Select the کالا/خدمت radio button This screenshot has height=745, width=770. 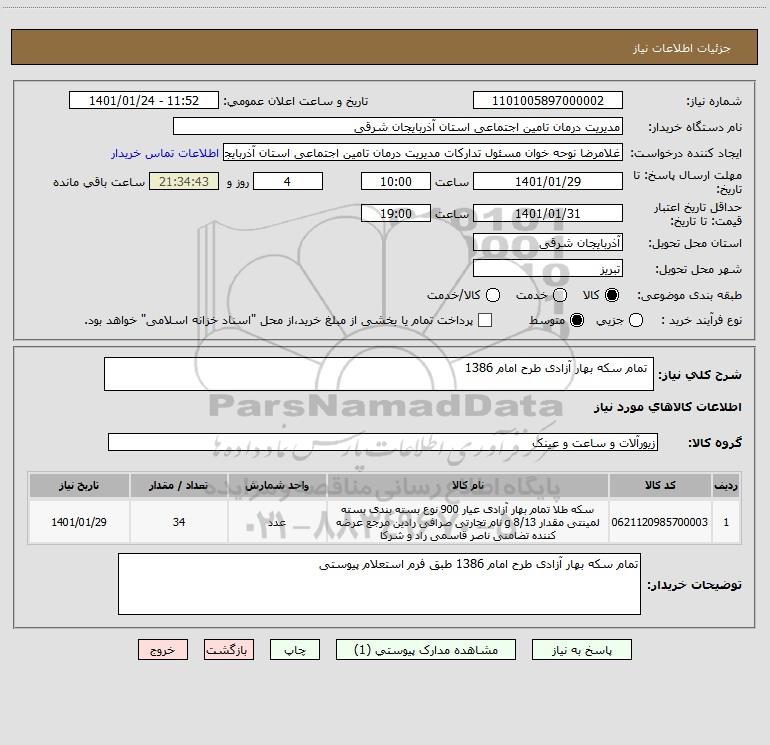[493, 295]
